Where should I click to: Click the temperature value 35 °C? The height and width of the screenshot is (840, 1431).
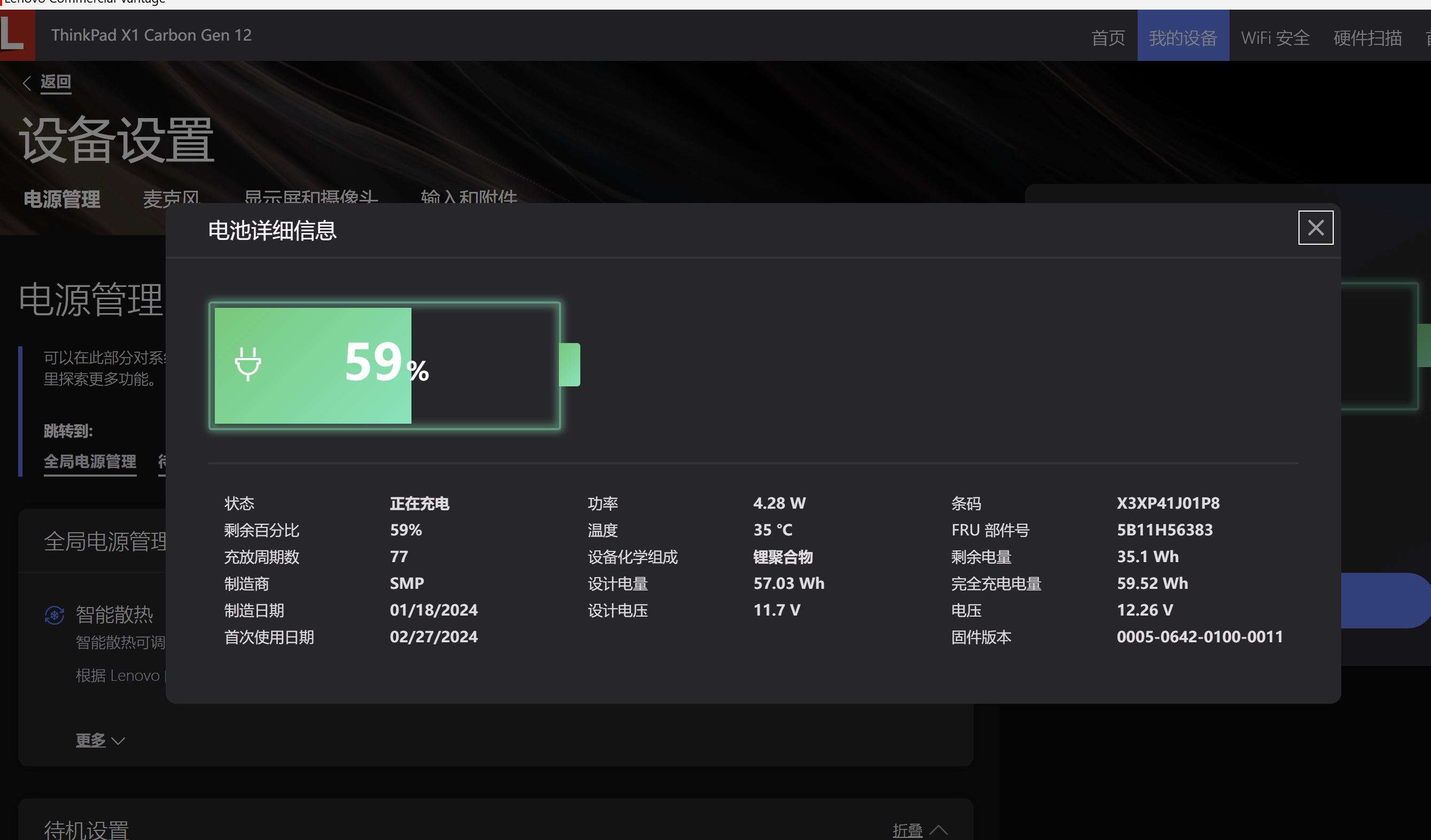[773, 530]
